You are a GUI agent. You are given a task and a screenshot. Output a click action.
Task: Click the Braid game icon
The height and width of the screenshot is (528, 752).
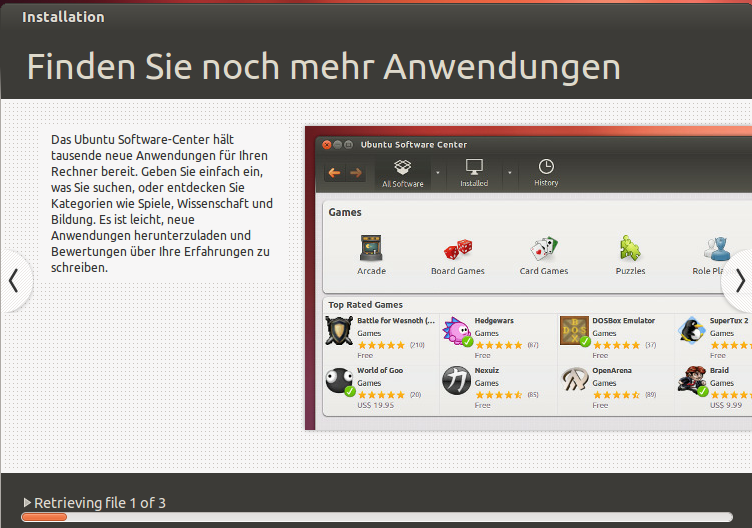pyautogui.click(x=692, y=381)
